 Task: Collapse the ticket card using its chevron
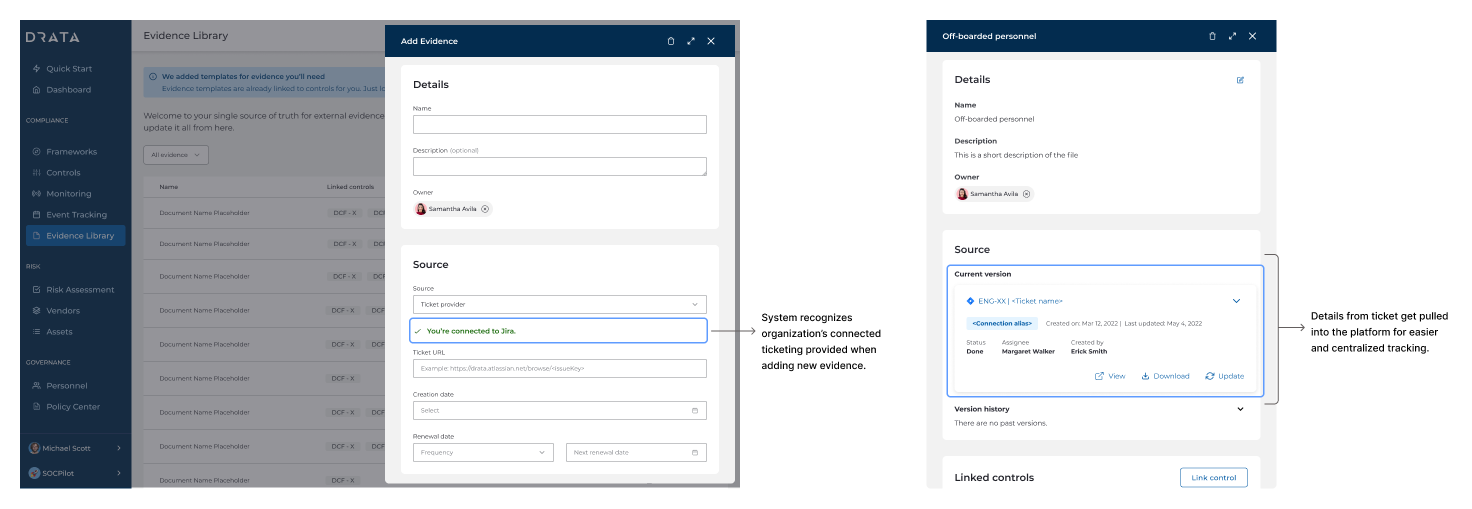pyautogui.click(x=1236, y=301)
